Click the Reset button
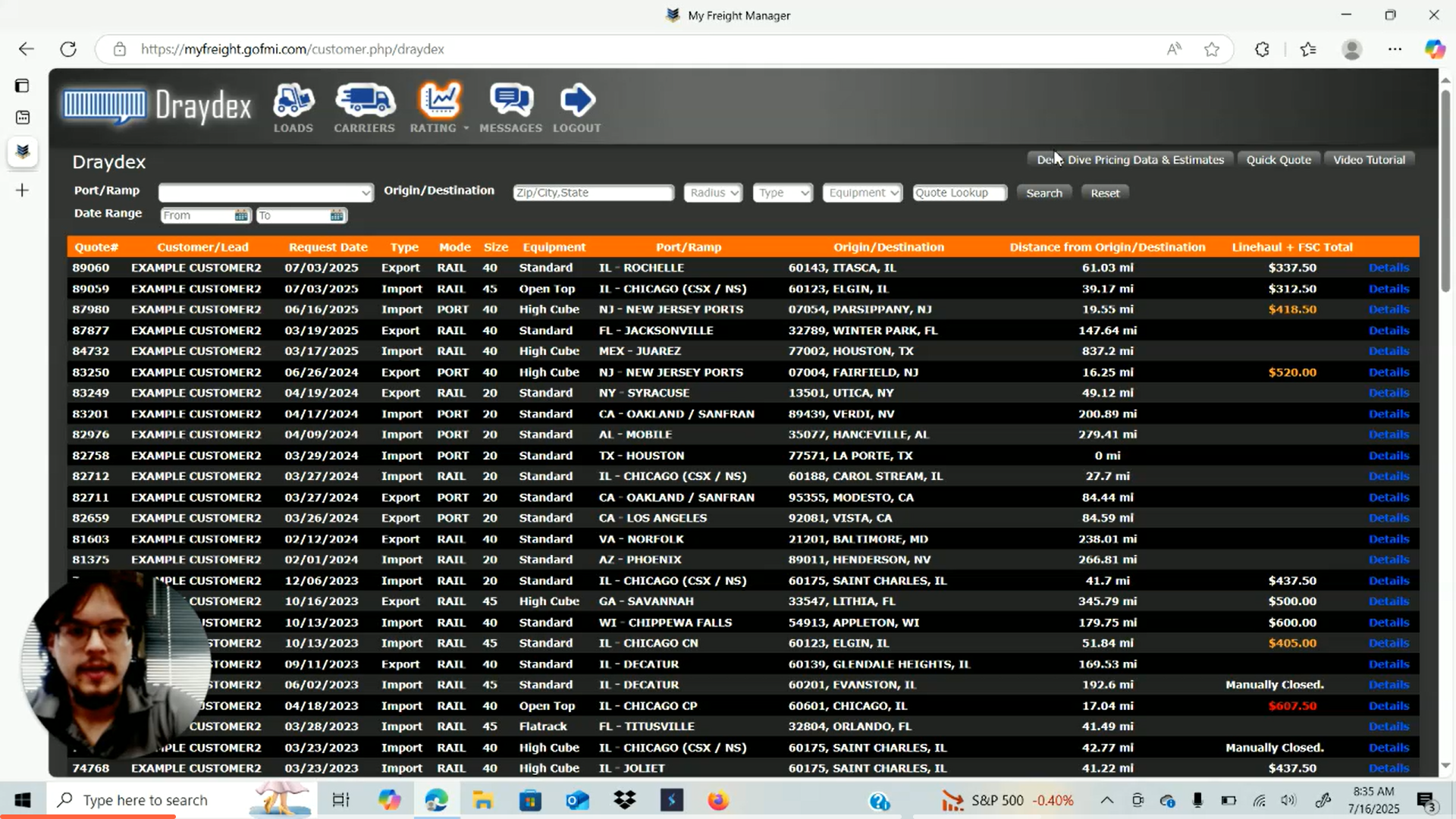This screenshot has height=819, width=1456. point(1105,193)
